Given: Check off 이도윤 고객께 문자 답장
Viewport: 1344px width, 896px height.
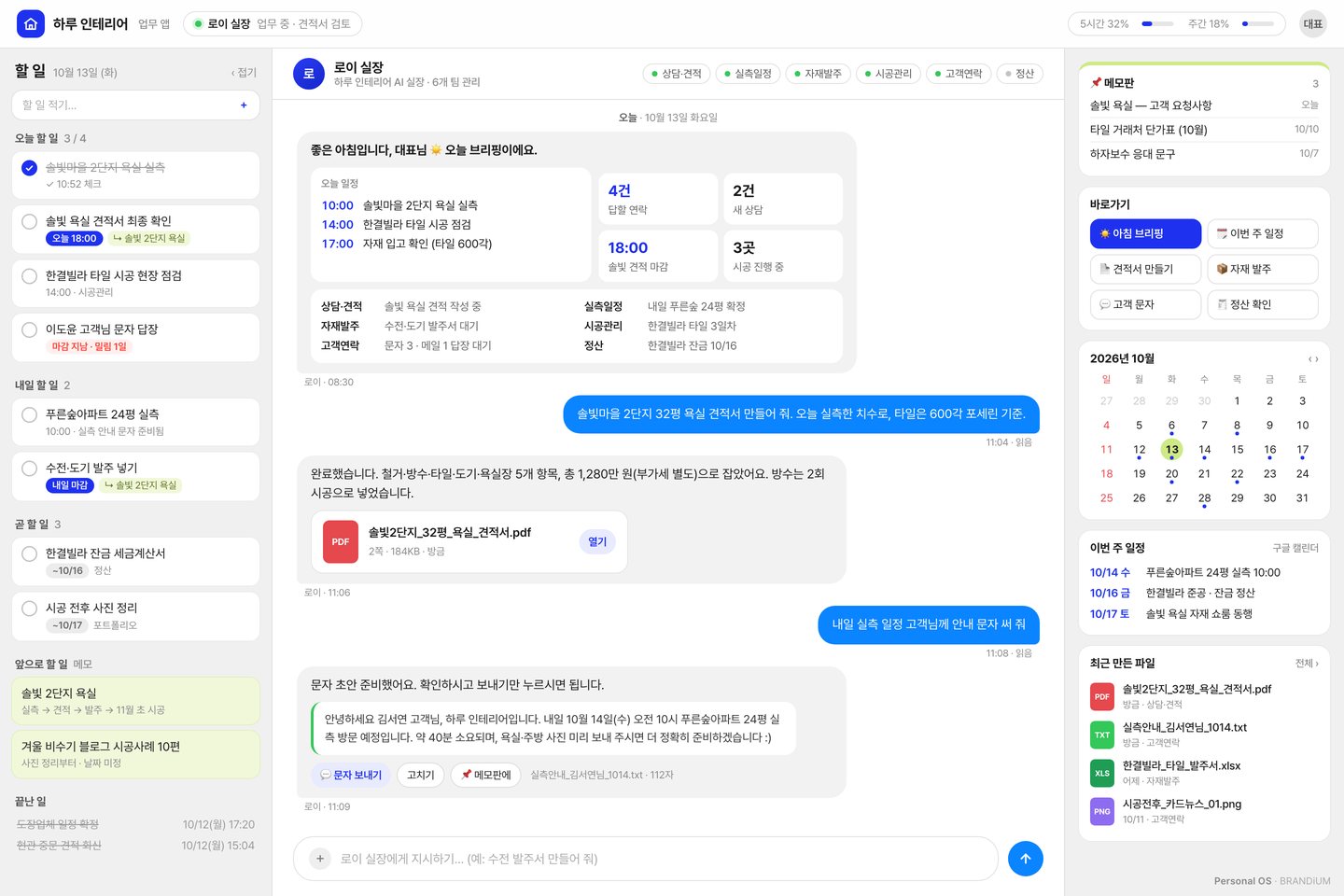Looking at the screenshot, I should (x=30, y=330).
